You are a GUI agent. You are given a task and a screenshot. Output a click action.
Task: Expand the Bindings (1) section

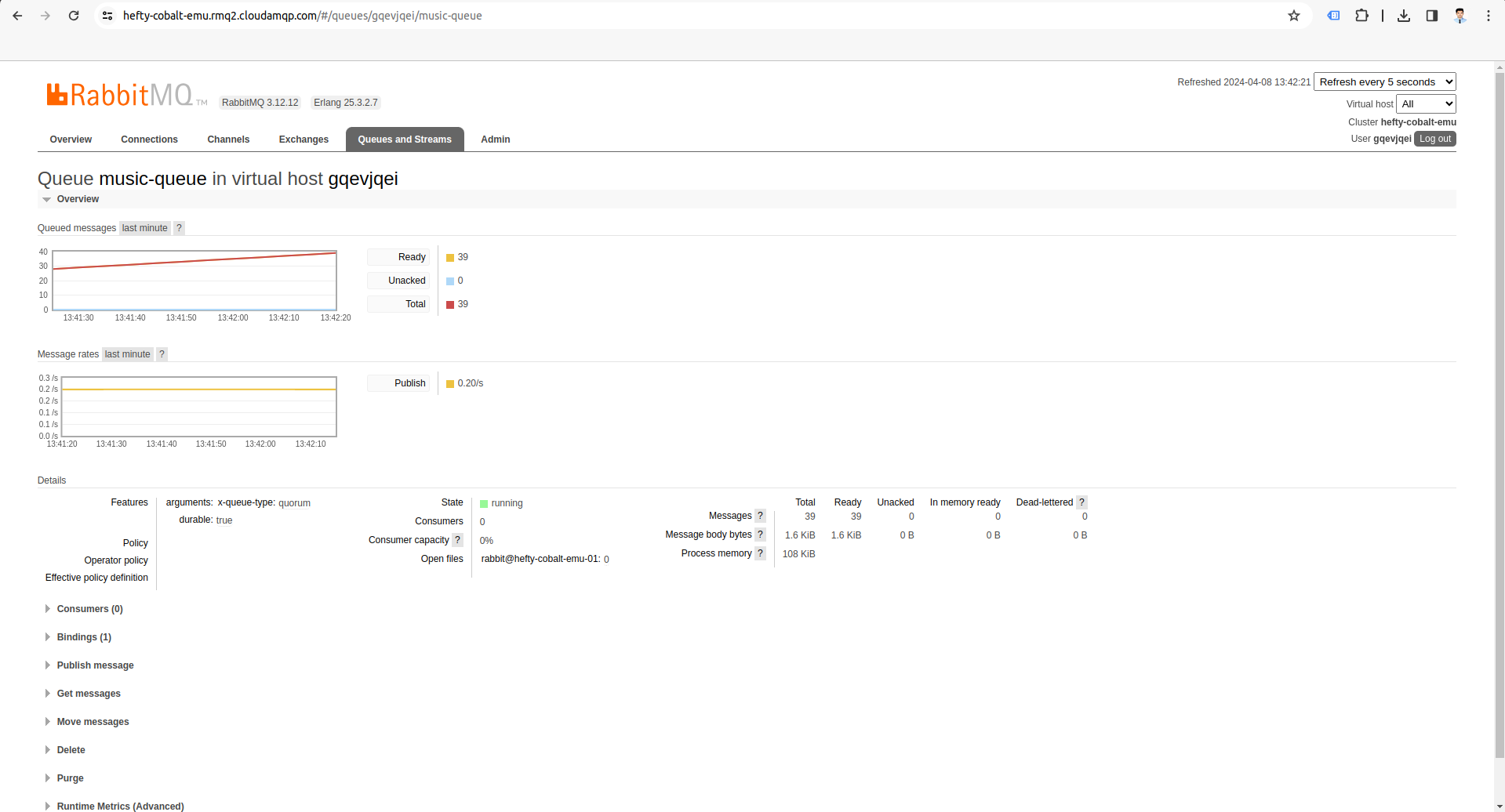pos(84,637)
